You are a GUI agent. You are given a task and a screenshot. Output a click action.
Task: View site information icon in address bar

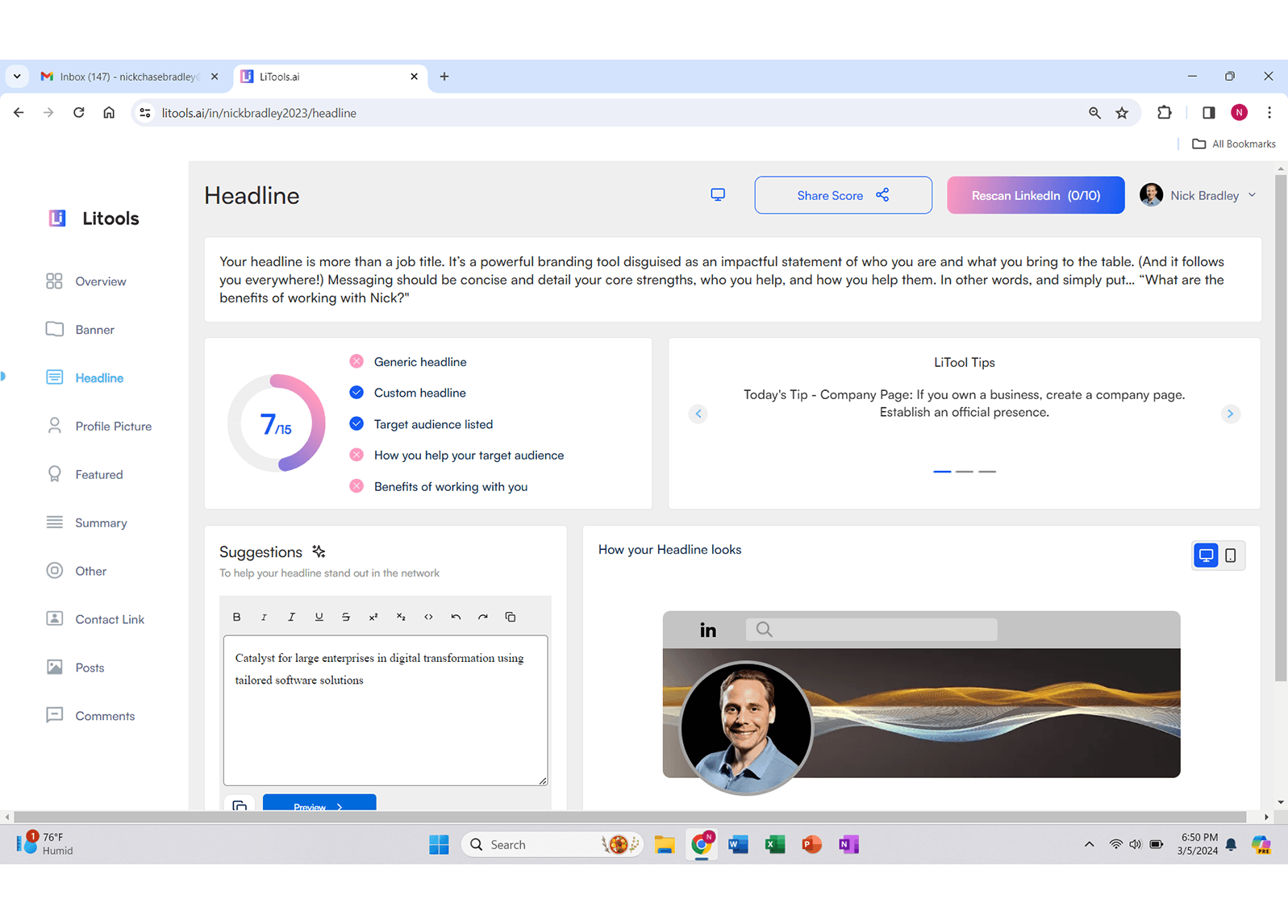145,113
